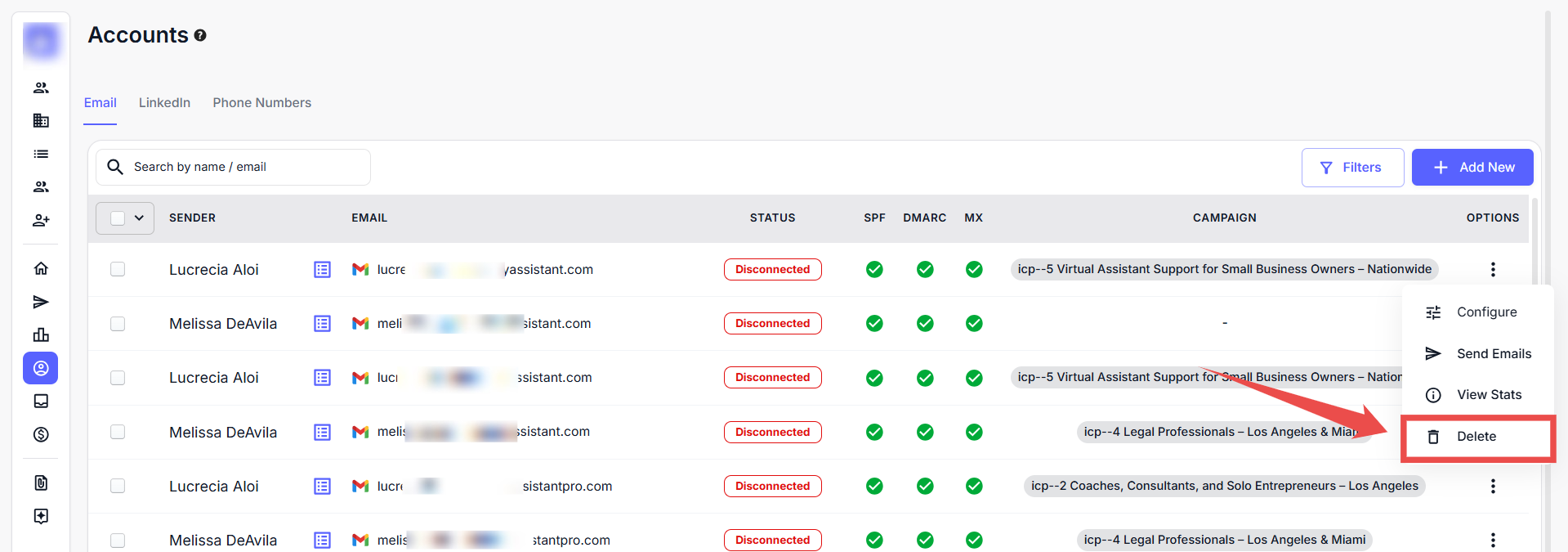Click the Add New button
The image size is (1568, 552).
tap(1472, 167)
